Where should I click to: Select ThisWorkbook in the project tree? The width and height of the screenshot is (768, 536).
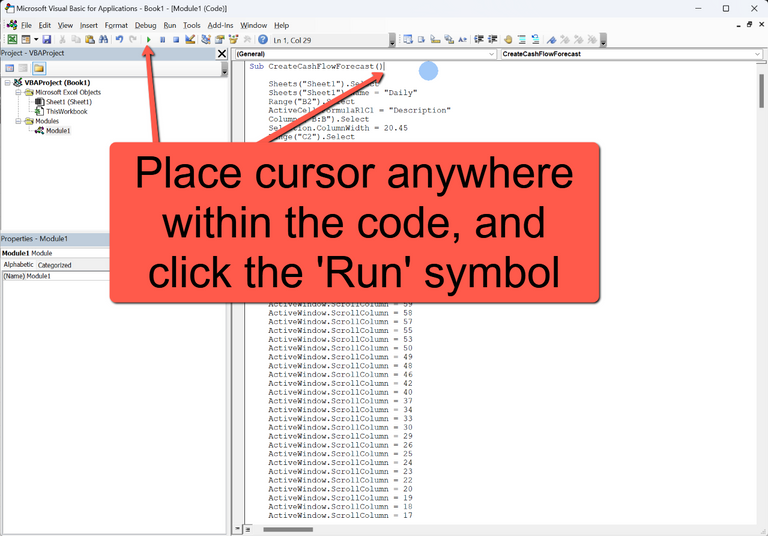pos(66,111)
